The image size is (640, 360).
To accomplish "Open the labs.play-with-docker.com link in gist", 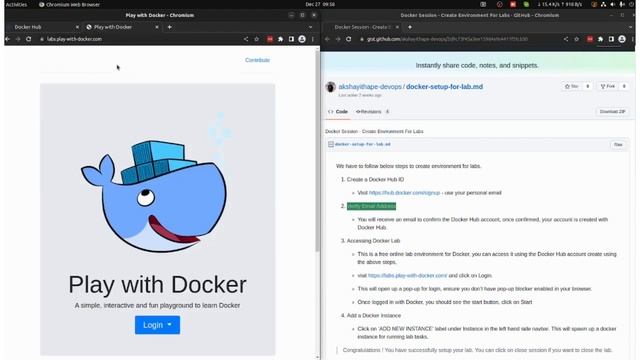I will (x=407, y=276).
